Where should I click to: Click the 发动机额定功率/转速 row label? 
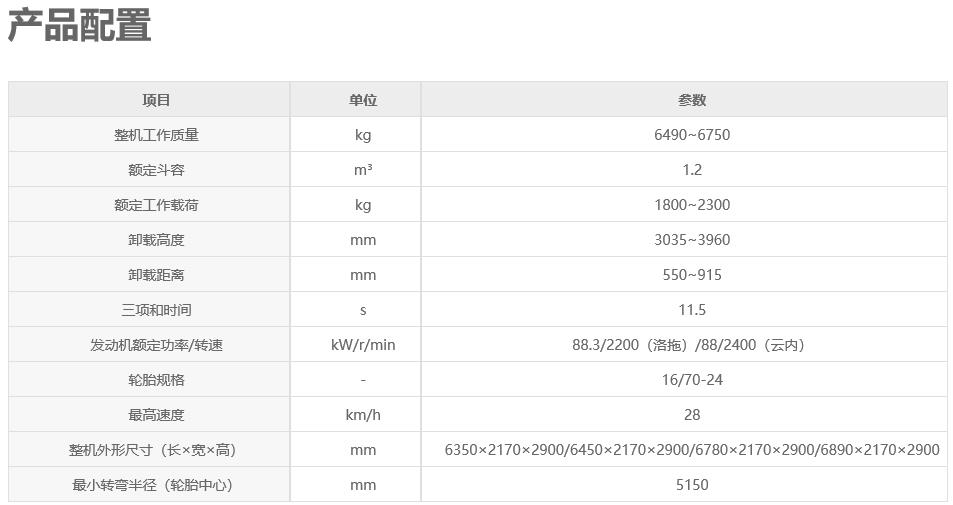pos(156,345)
